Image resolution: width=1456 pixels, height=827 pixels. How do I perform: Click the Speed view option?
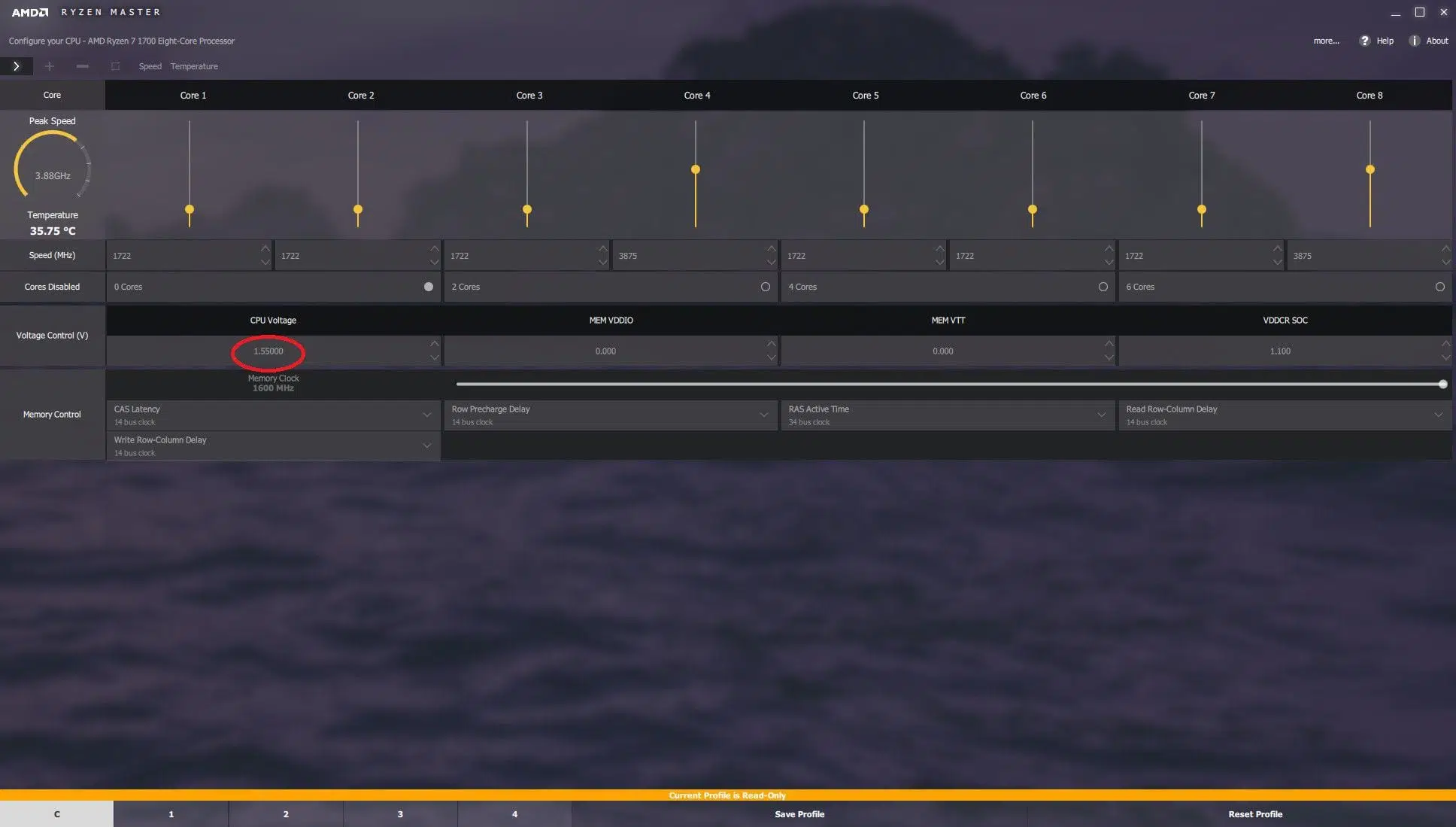pos(150,66)
